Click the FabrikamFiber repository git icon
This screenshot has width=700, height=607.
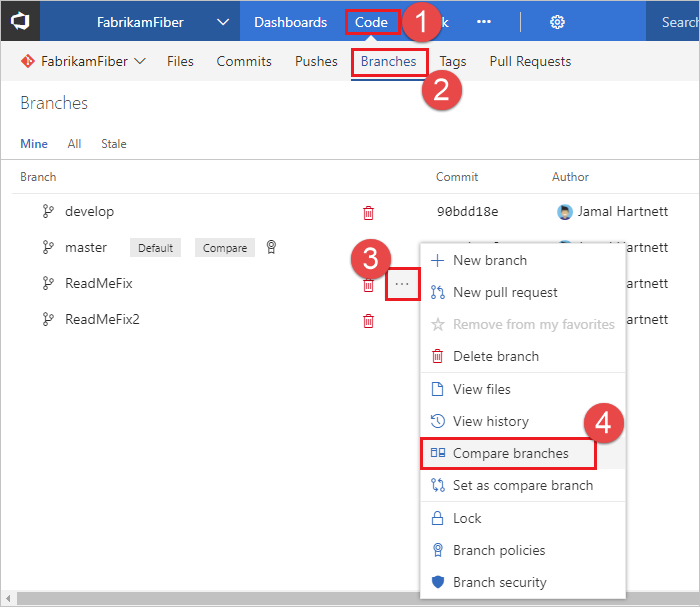coord(28,61)
